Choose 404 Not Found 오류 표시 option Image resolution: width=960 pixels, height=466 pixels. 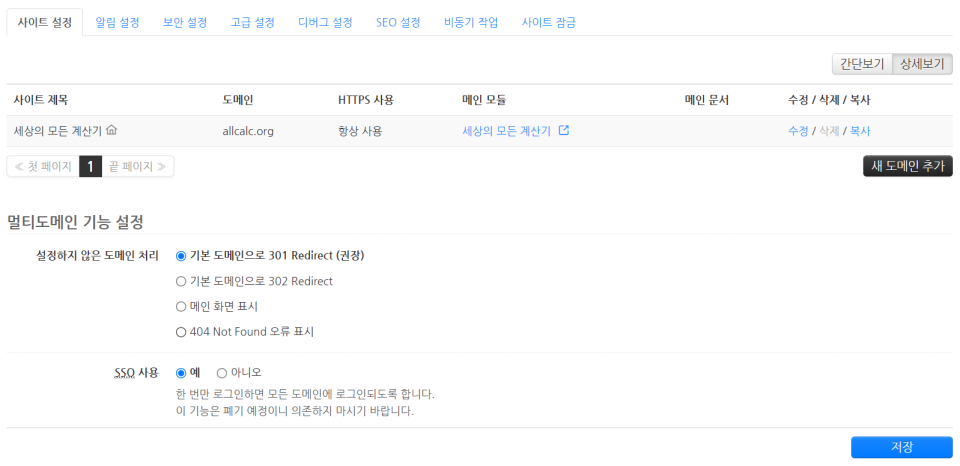coord(181,331)
